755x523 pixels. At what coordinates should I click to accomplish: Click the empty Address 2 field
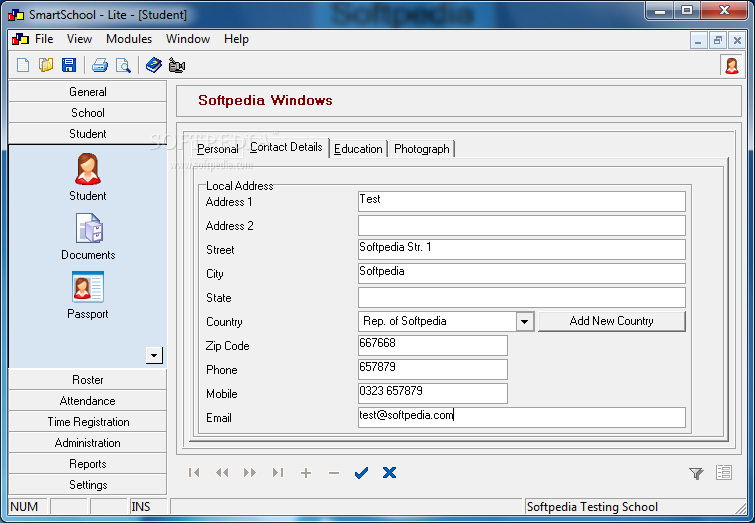pos(521,225)
